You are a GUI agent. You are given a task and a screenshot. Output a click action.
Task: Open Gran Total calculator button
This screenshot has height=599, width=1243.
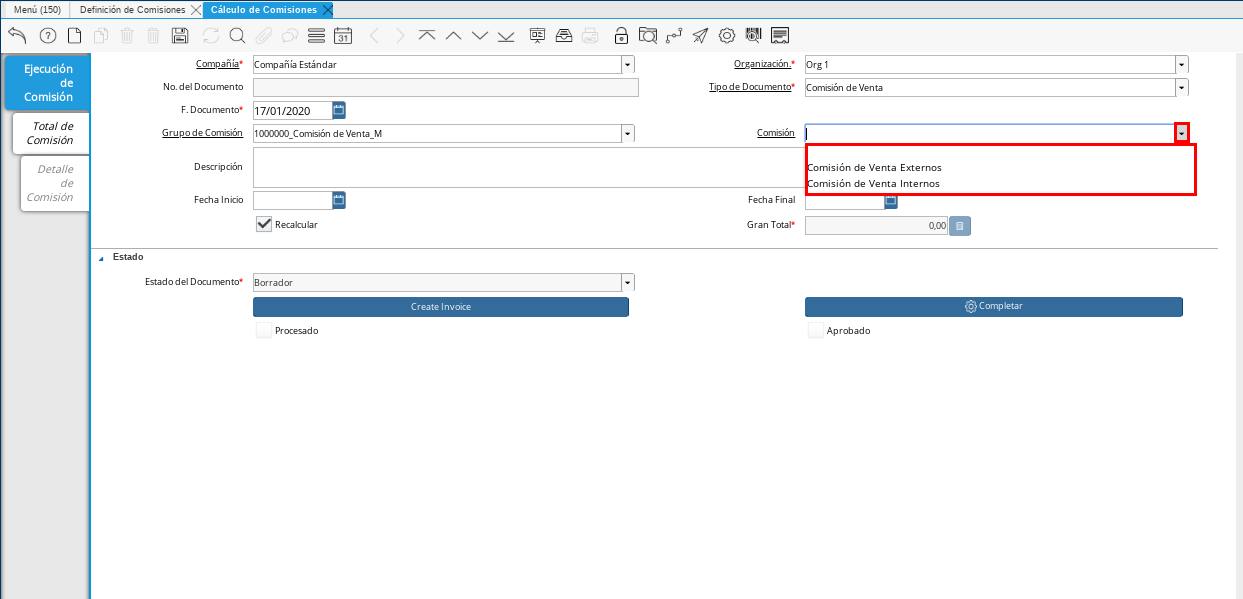(960, 226)
